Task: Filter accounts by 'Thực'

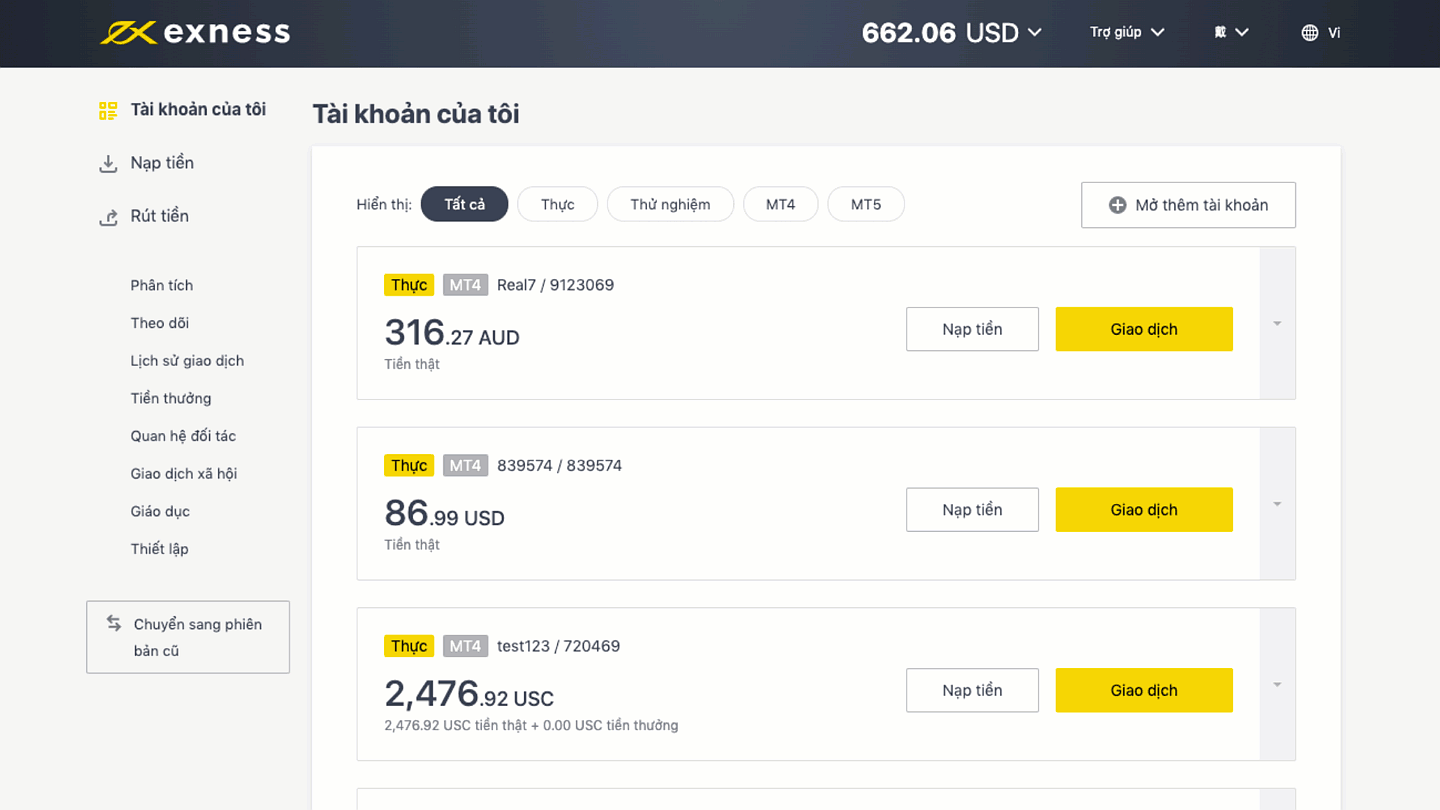Action: [x=557, y=204]
